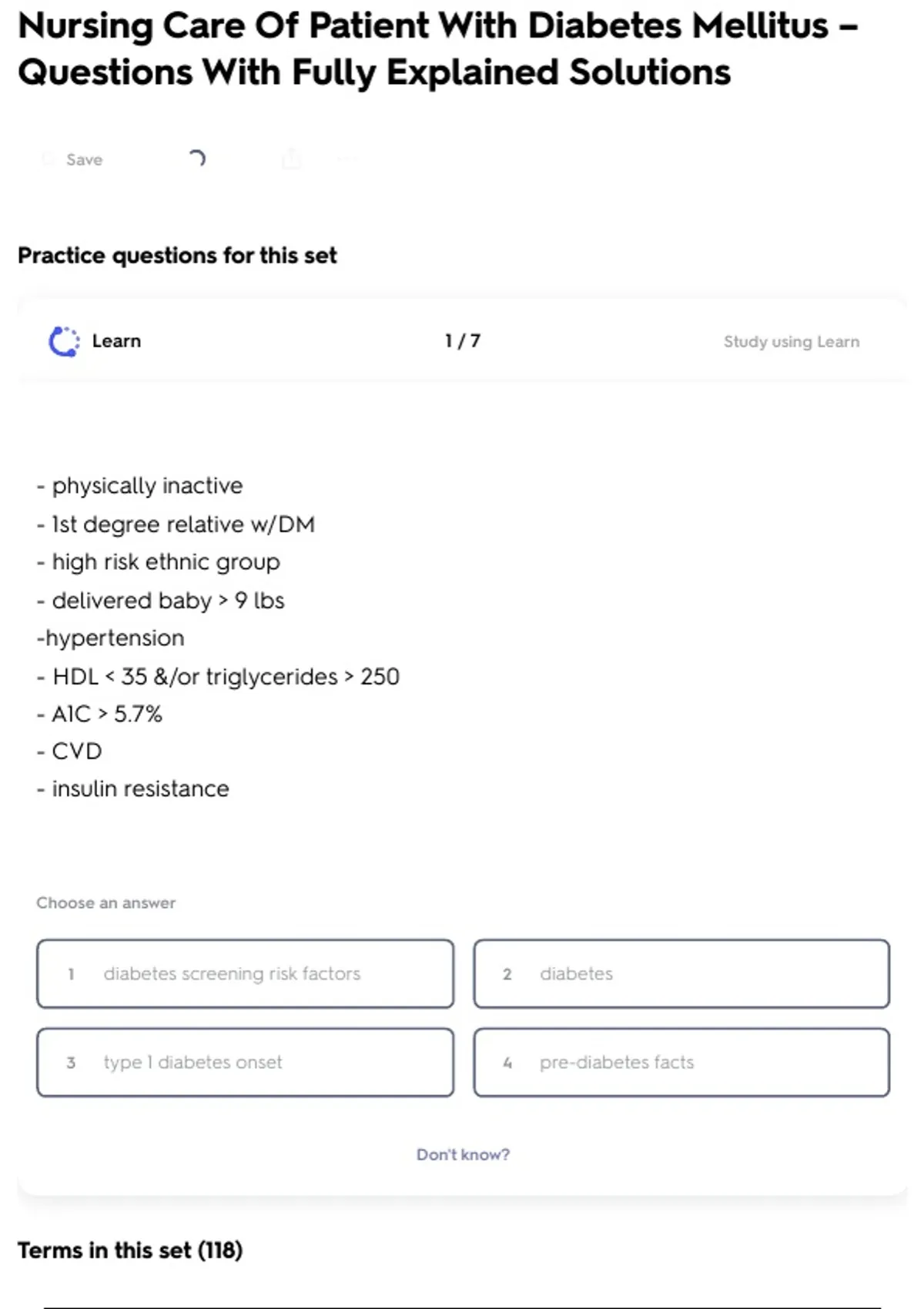Screen dimensions: 924x1309
Task: Choose "type 1 diabetes onset" answer
Action: click(245, 1063)
